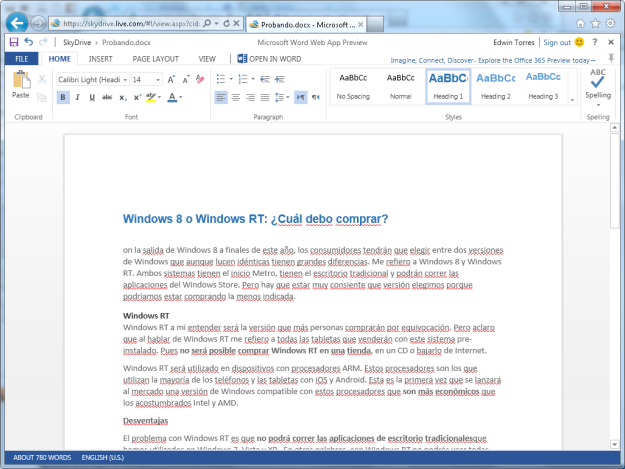Click the browser address bar

pyautogui.click(x=132, y=24)
